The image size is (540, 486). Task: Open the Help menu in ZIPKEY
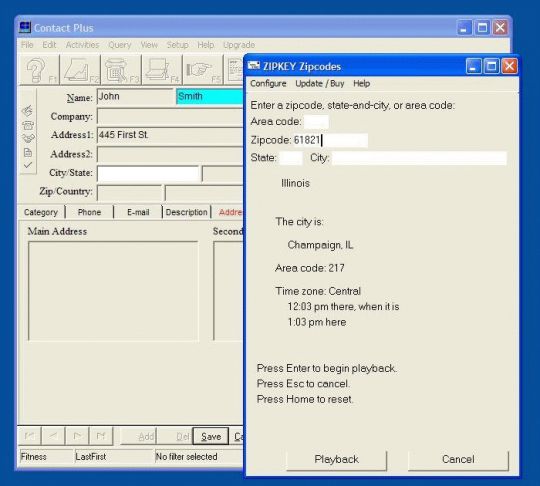pyautogui.click(x=361, y=84)
